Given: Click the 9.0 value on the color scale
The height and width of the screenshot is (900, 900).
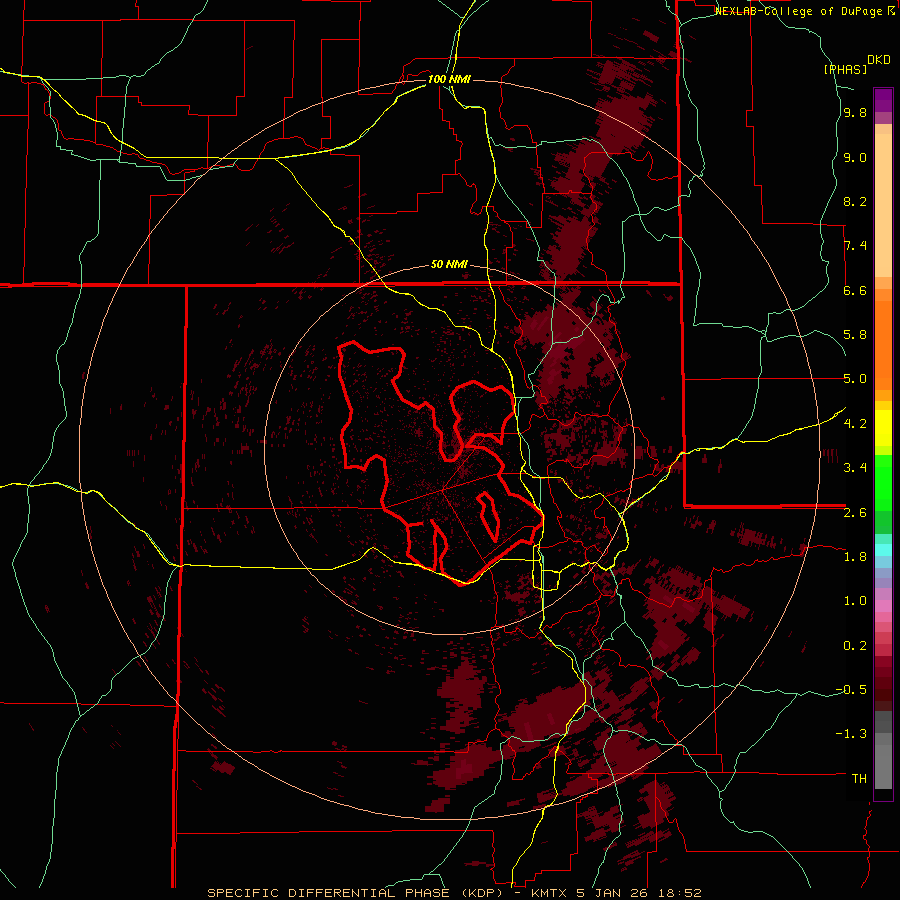Looking at the screenshot, I should [x=855, y=157].
